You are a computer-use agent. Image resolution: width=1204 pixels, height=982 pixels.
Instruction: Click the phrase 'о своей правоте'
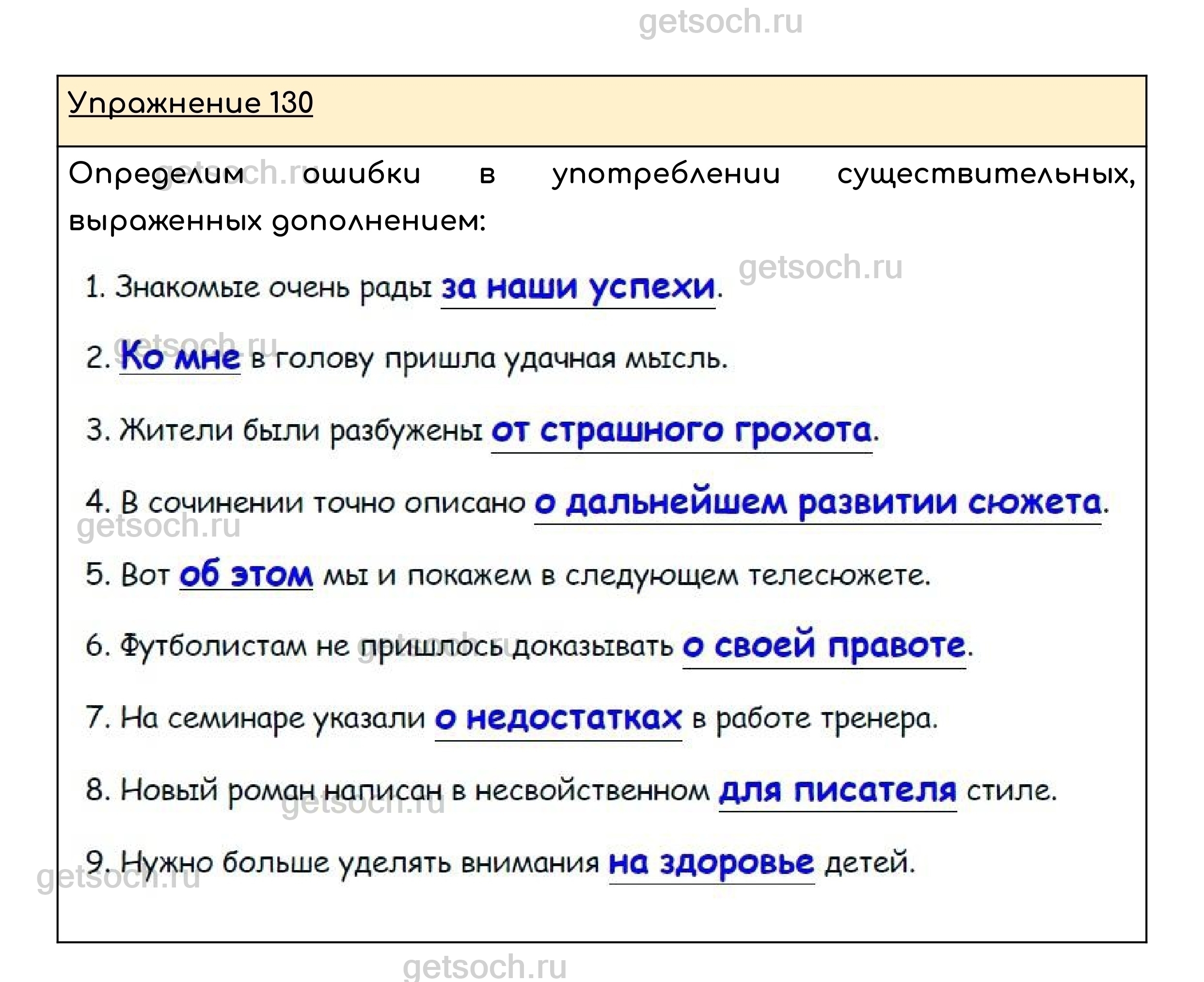pos(824,646)
